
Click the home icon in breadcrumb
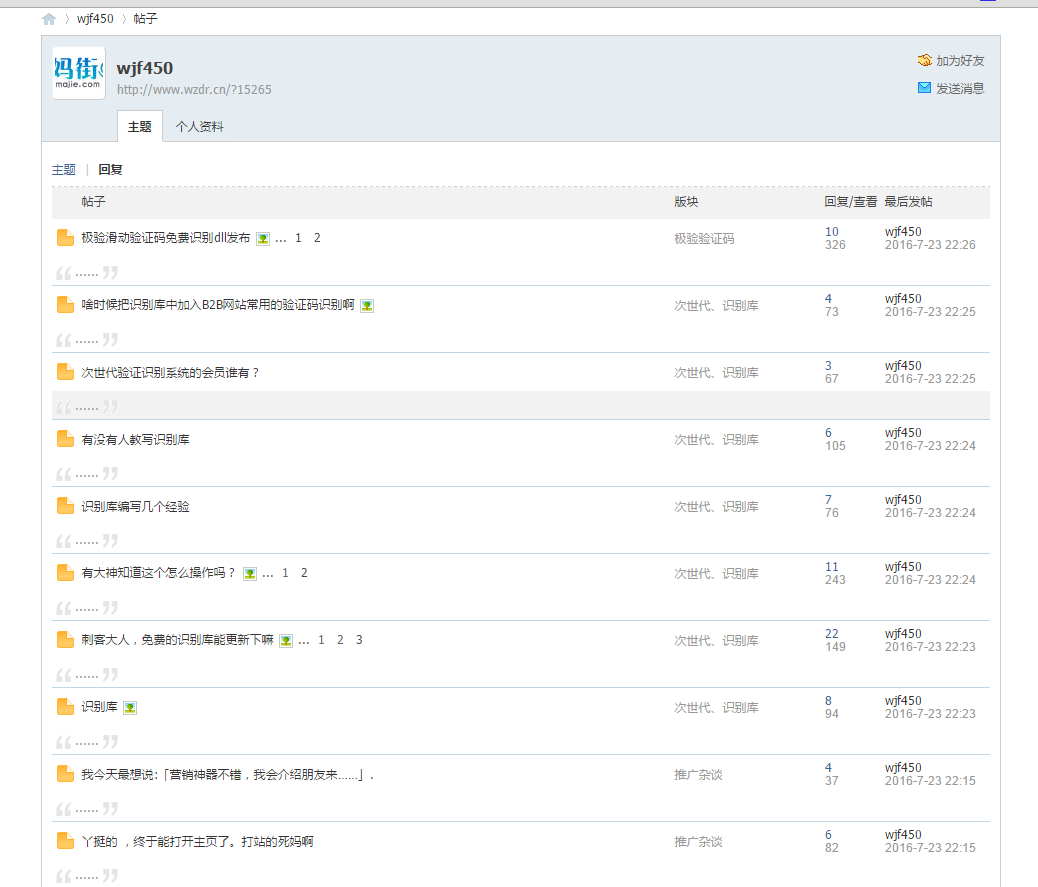pyautogui.click(x=49, y=19)
